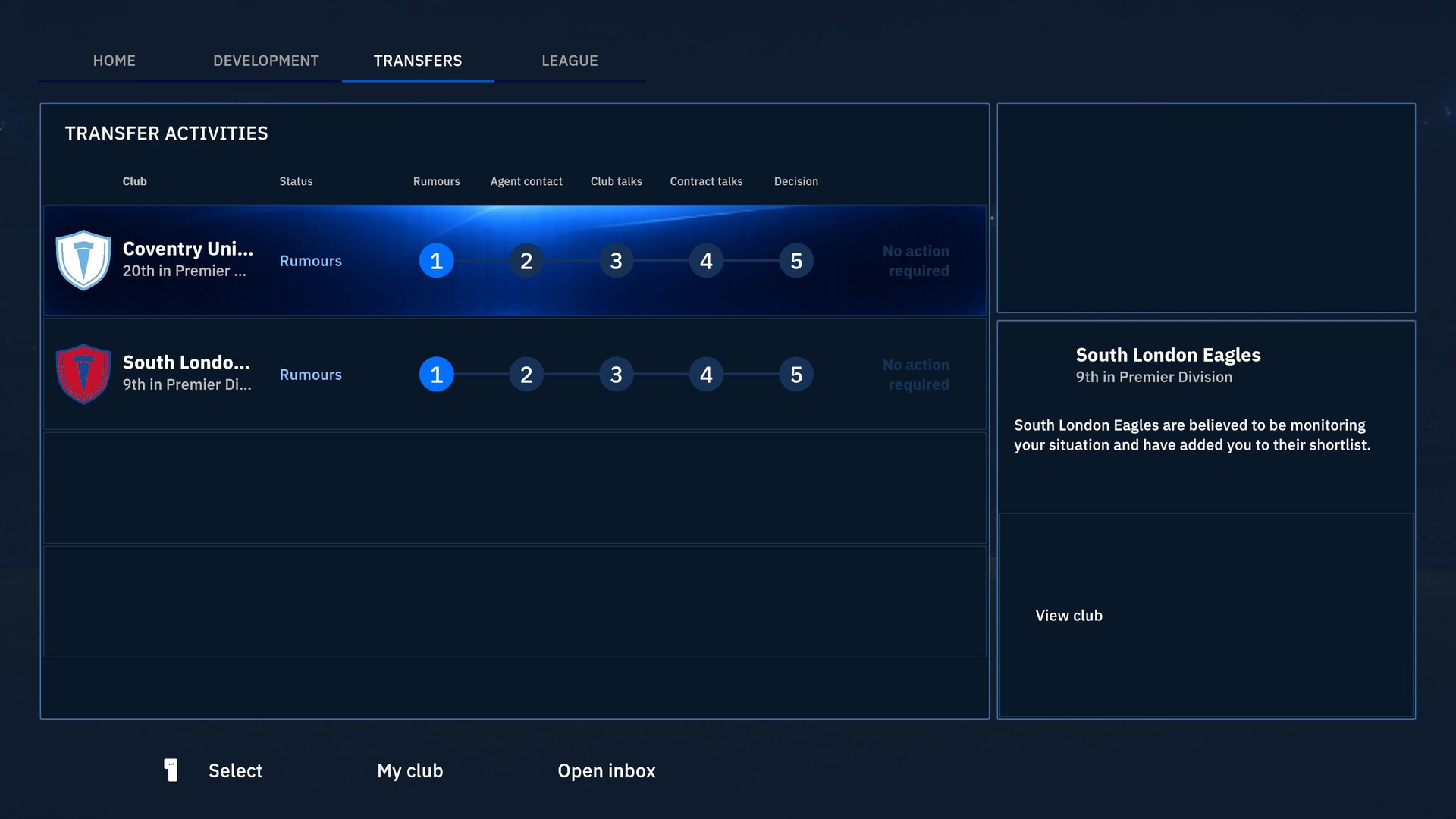The height and width of the screenshot is (819, 1456).
Task: Click the Decision column header
Action: (796, 181)
